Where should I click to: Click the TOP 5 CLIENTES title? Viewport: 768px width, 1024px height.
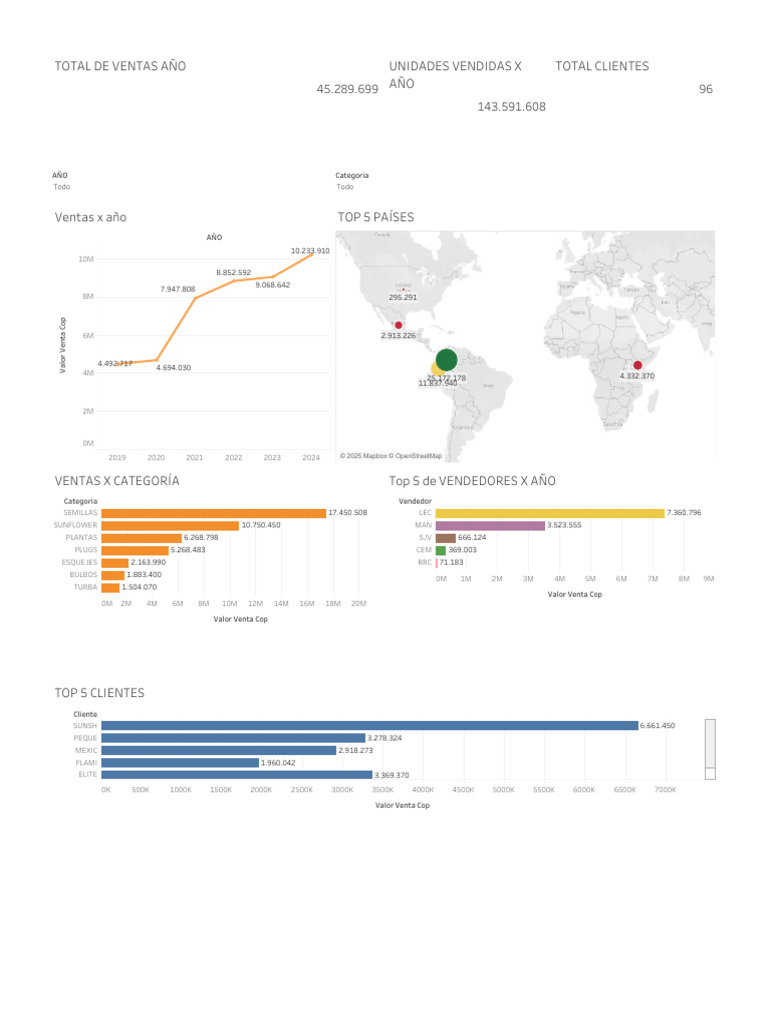click(x=99, y=693)
